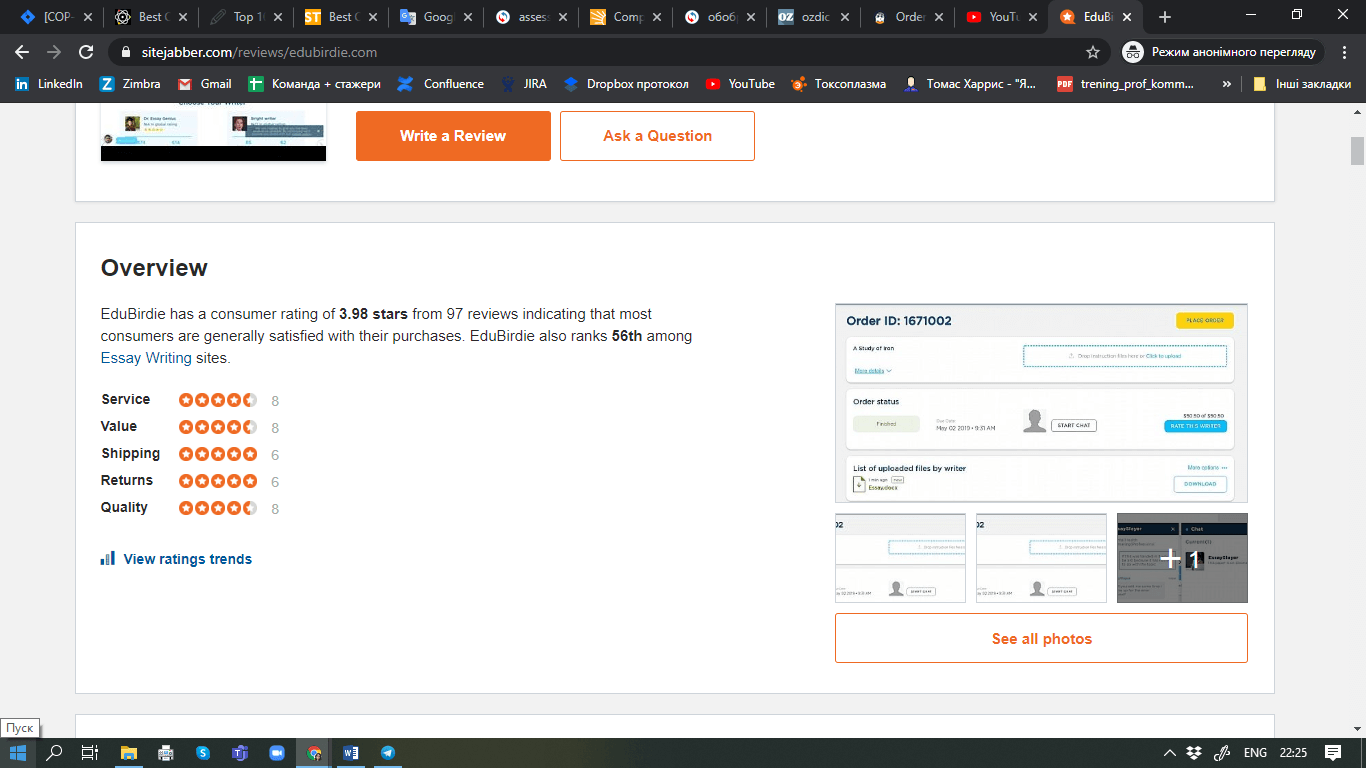1366x768 pixels.
Task: Open the Essay Writing category link
Action: click(x=146, y=357)
